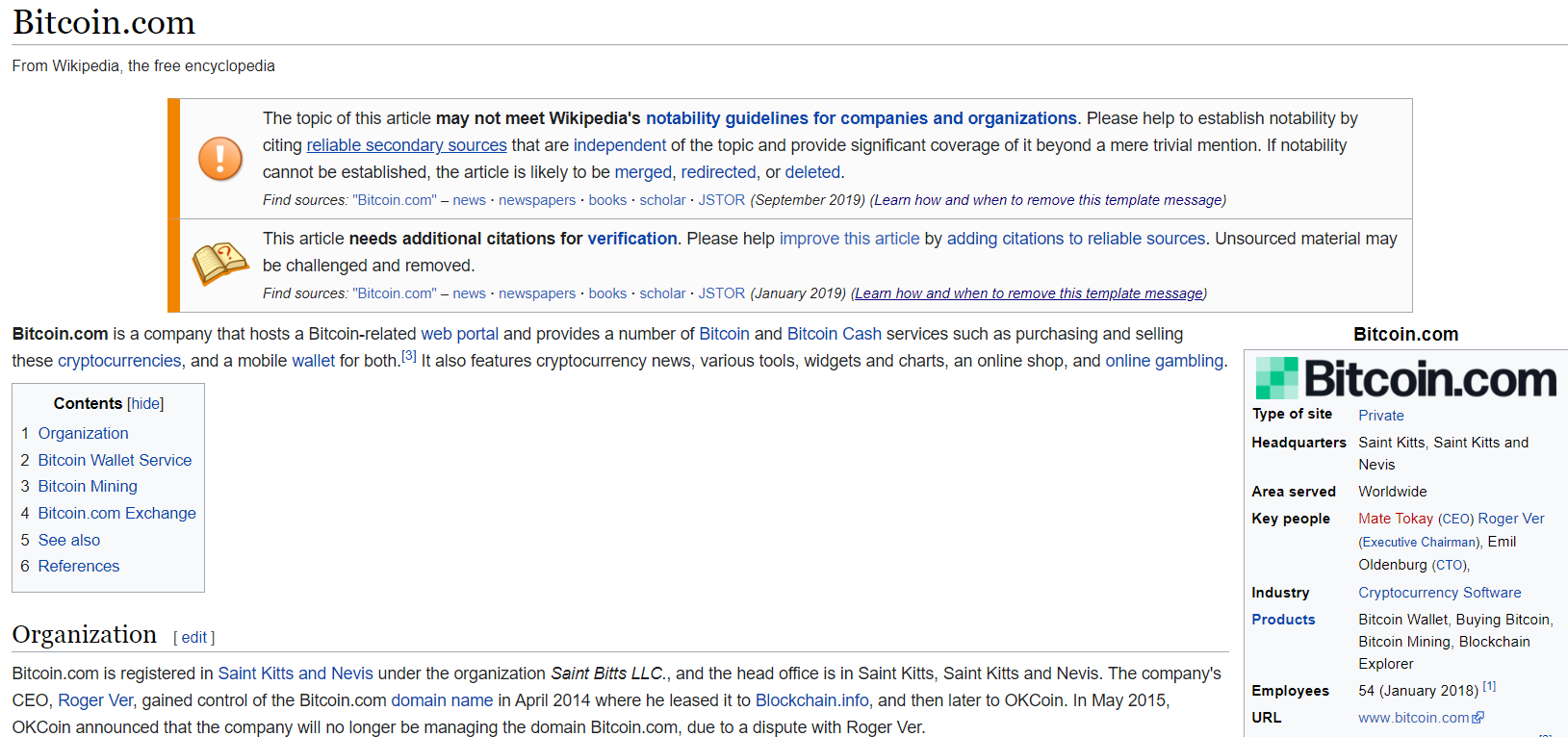The height and width of the screenshot is (737, 1568).
Task: Open the wallet link
Action: coord(313,361)
